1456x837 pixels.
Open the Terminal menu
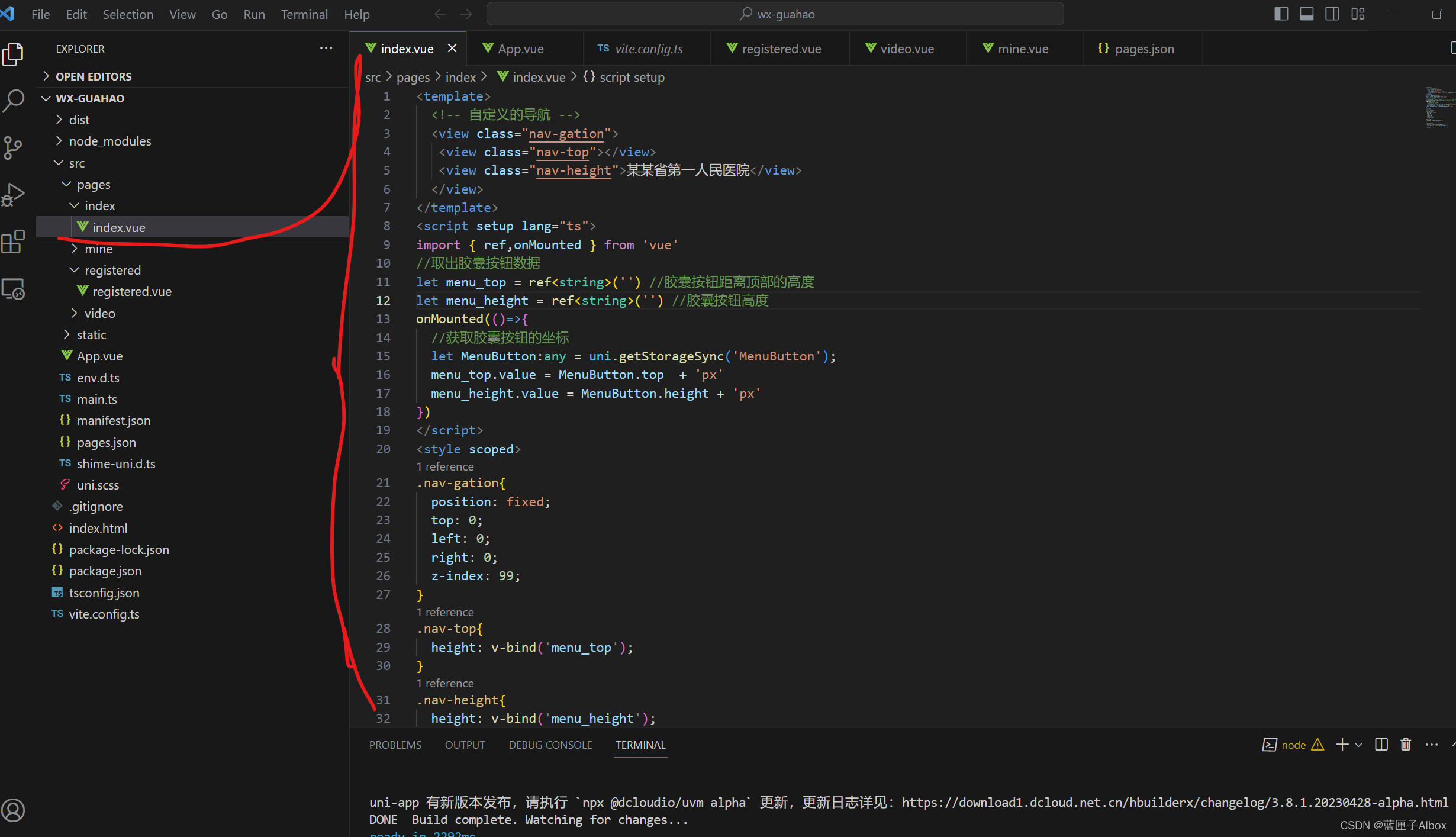coord(304,14)
